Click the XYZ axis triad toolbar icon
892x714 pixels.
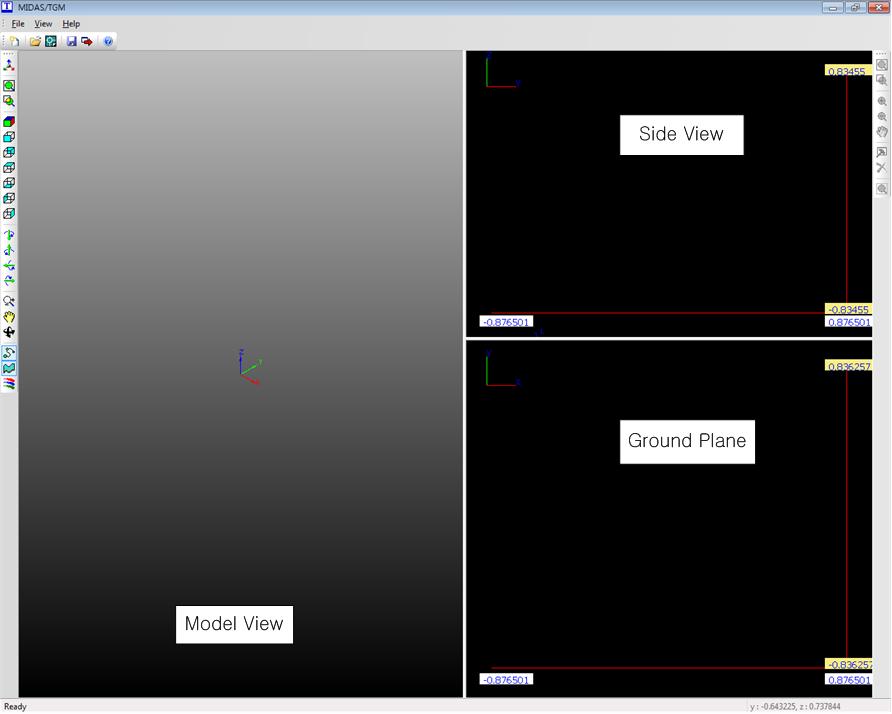(9, 65)
